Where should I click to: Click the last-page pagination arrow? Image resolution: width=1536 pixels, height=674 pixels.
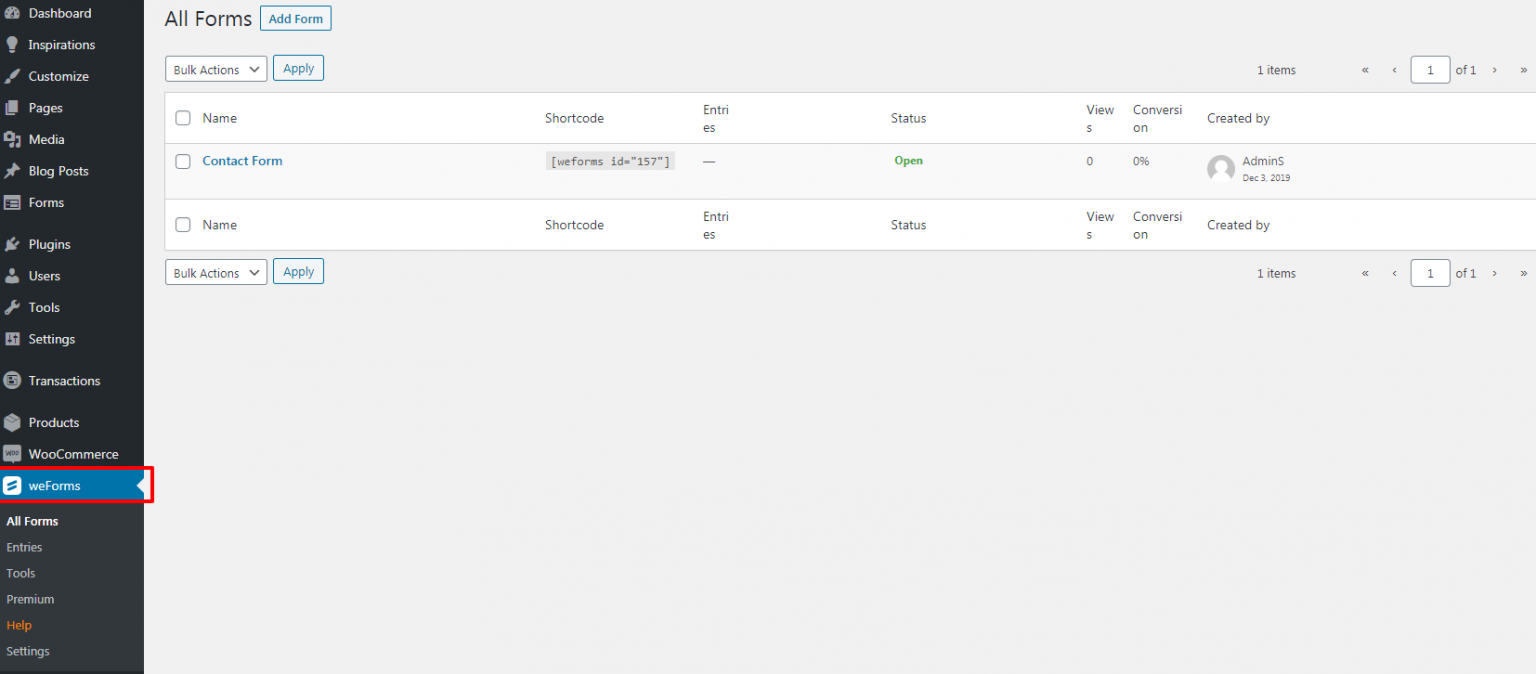pyautogui.click(x=1524, y=70)
